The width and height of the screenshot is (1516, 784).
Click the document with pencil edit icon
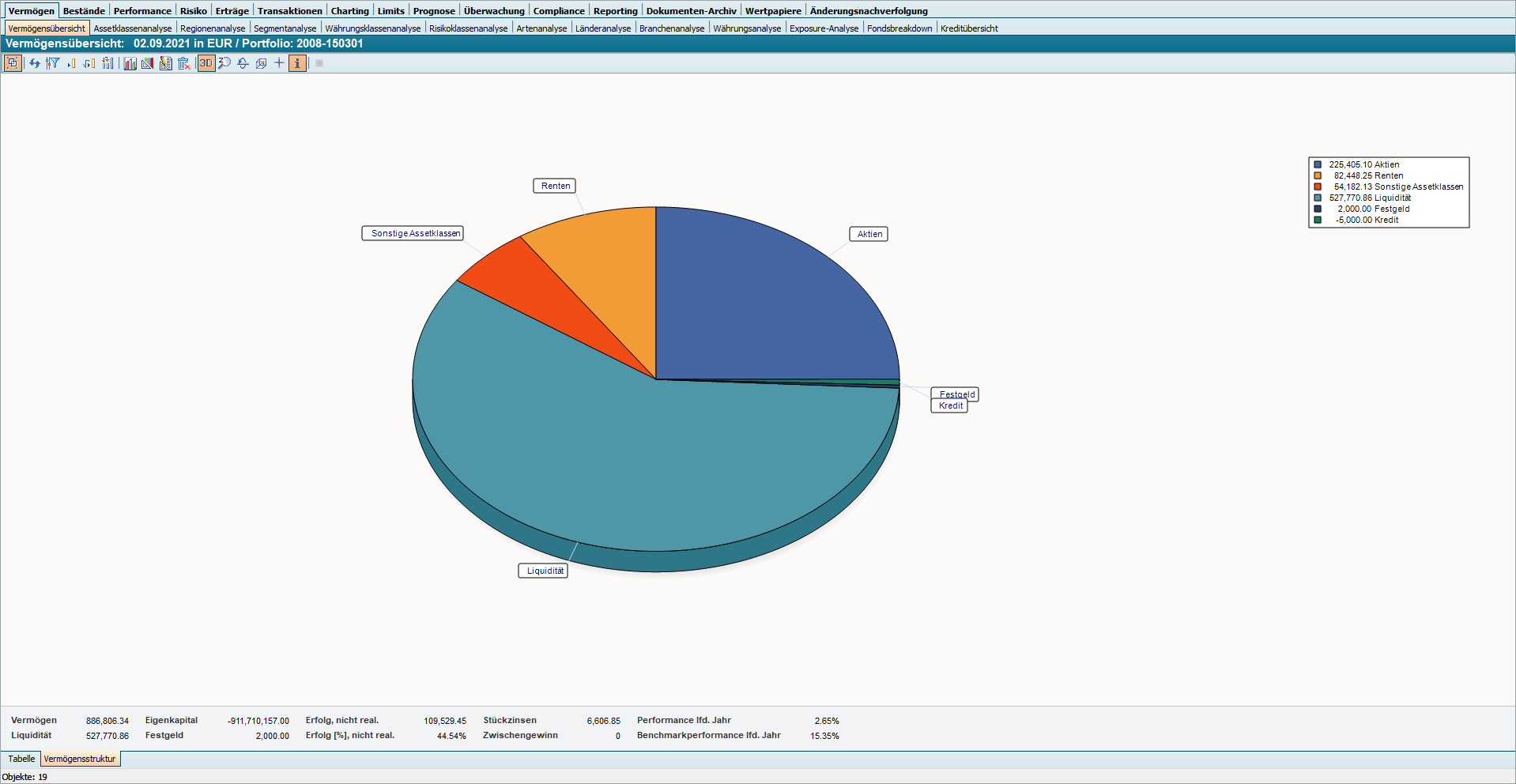coord(166,63)
